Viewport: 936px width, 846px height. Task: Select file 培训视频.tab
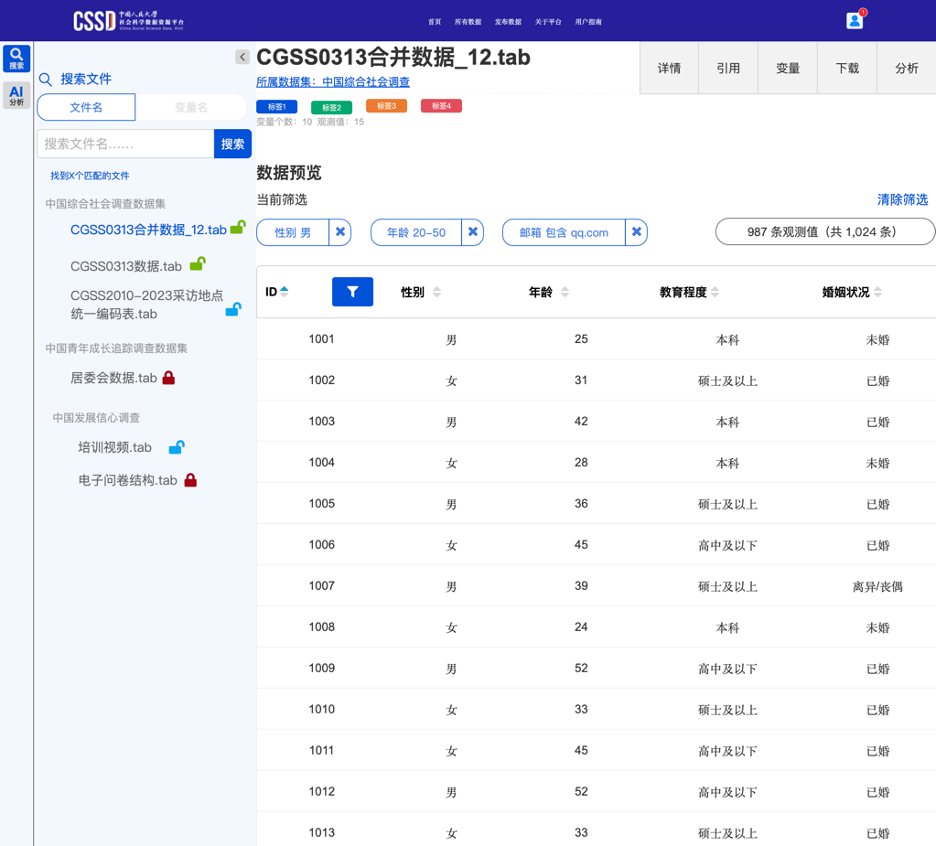point(115,447)
